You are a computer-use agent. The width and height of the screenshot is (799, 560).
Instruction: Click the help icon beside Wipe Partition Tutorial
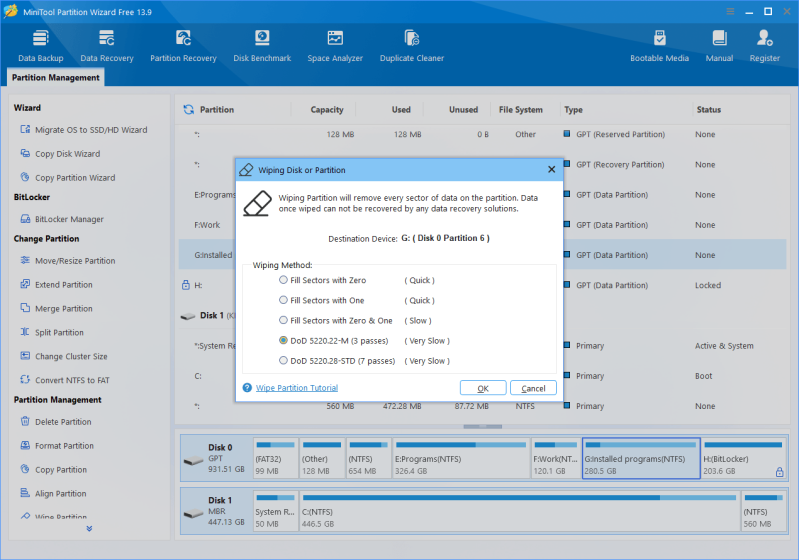tap(247, 388)
